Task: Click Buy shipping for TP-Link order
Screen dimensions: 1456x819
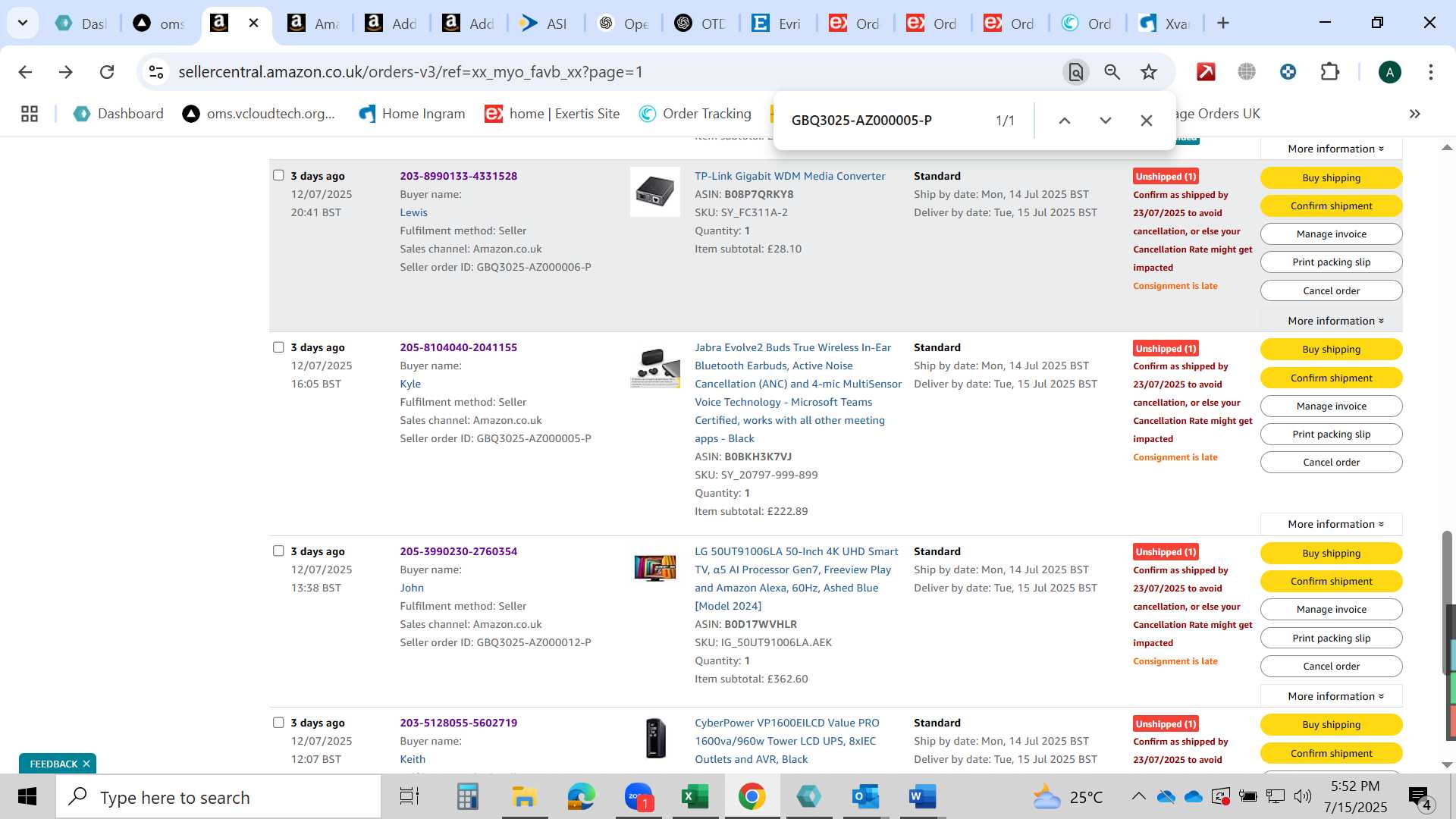Action: coord(1331,177)
